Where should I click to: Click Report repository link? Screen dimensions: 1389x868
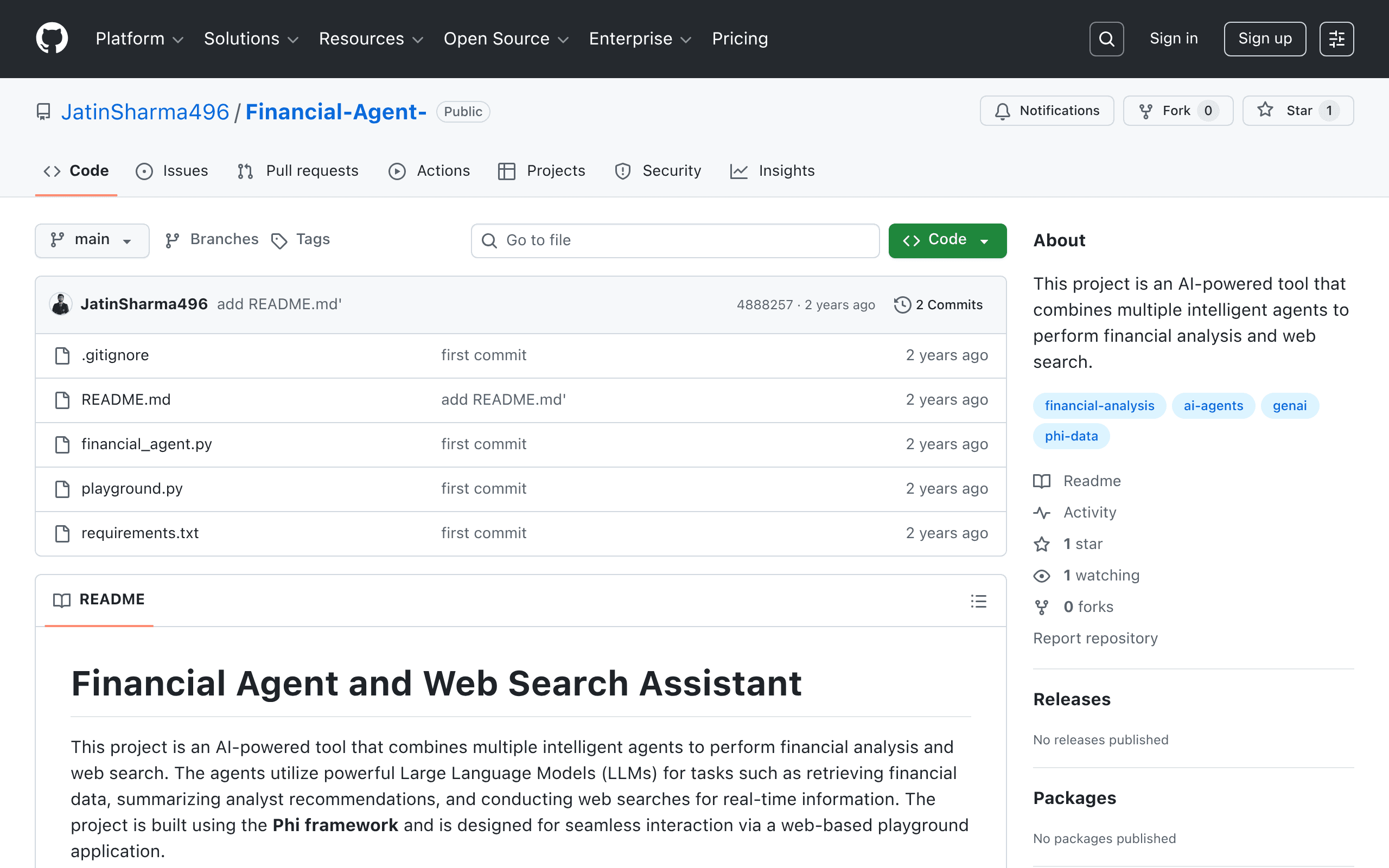[x=1095, y=639]
